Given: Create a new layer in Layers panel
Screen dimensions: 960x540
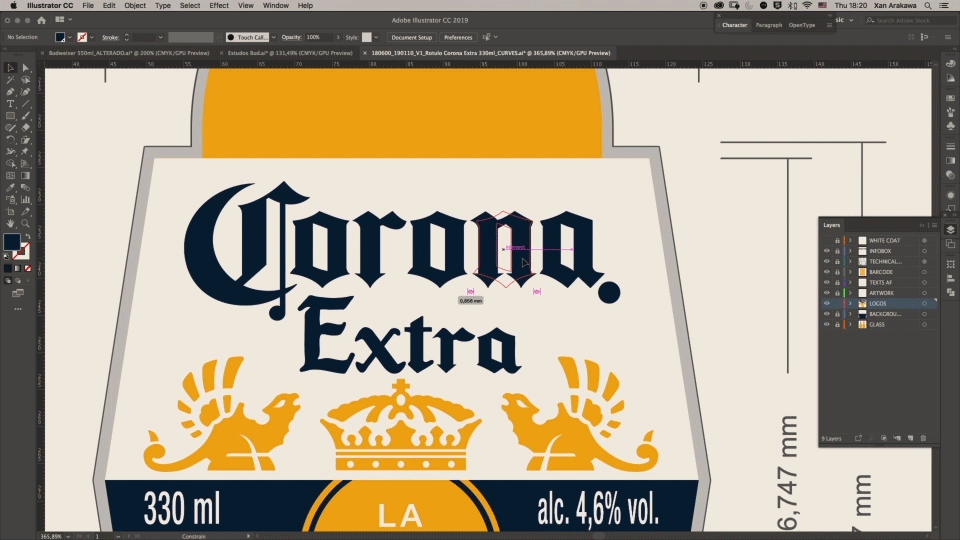Looking at the screenshot, I should [910, 438].
